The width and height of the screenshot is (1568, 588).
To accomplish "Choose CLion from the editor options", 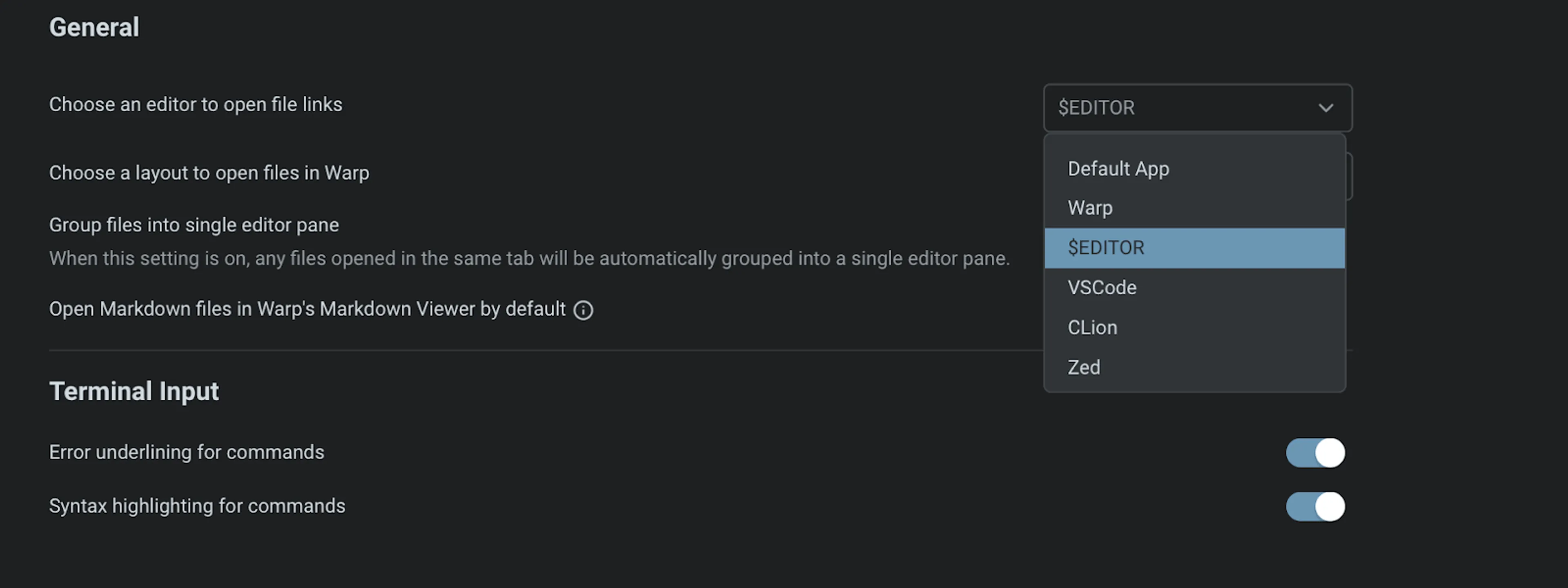I will [x=1092, y=327].
